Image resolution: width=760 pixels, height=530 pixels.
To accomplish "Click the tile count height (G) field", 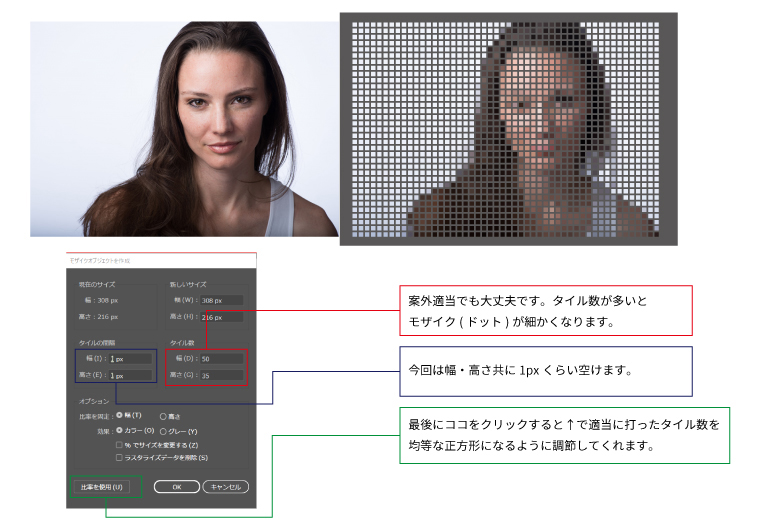I will pyautogui.click(x=220, y=375).
